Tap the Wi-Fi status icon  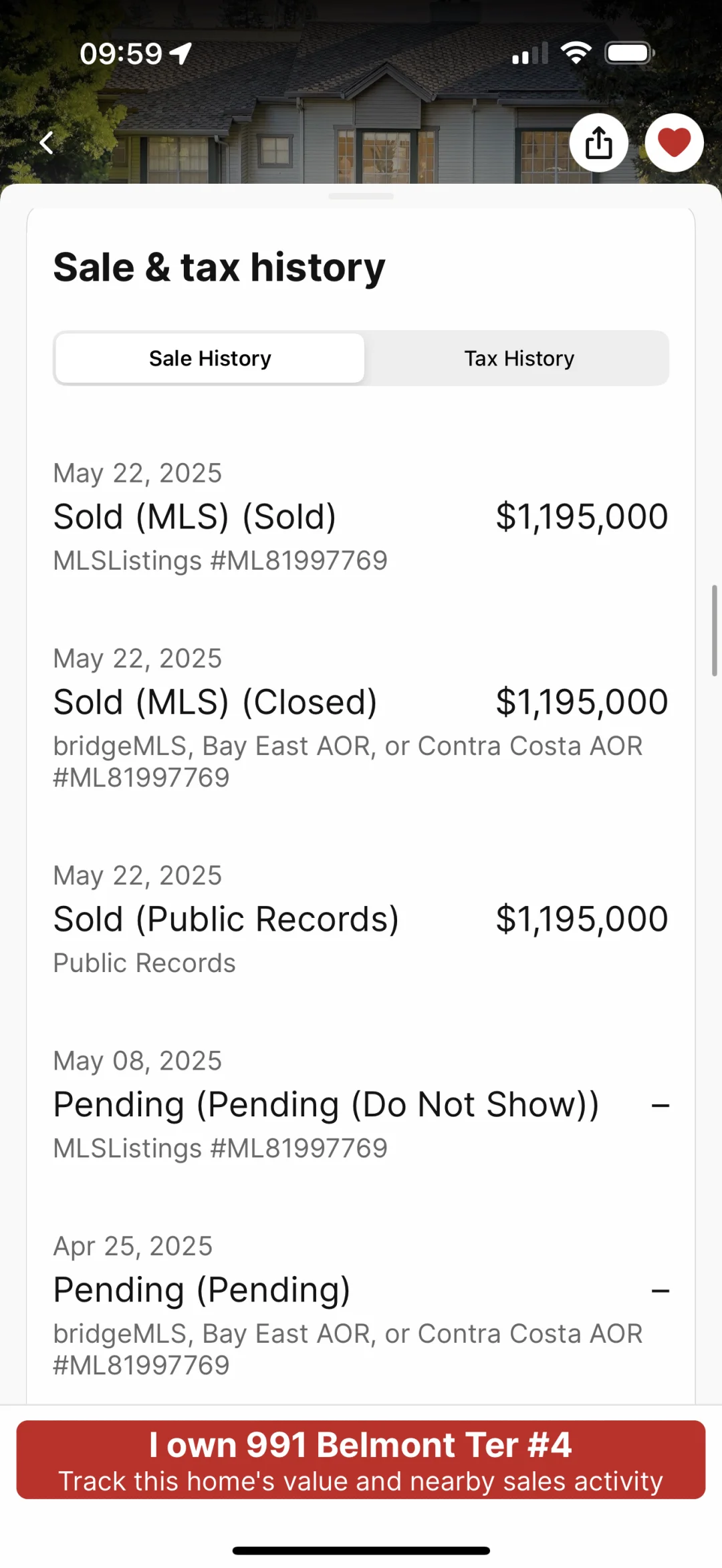pos(576,53)
